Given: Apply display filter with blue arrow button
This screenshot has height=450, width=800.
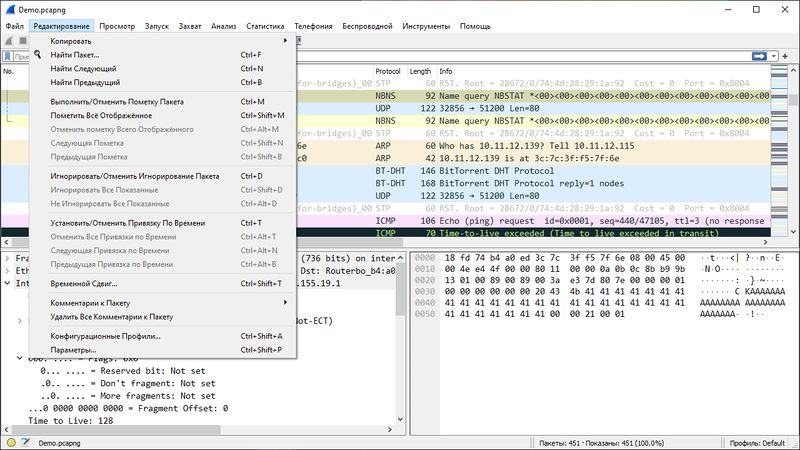Looking at the screenshot, I should click(759, 56).
